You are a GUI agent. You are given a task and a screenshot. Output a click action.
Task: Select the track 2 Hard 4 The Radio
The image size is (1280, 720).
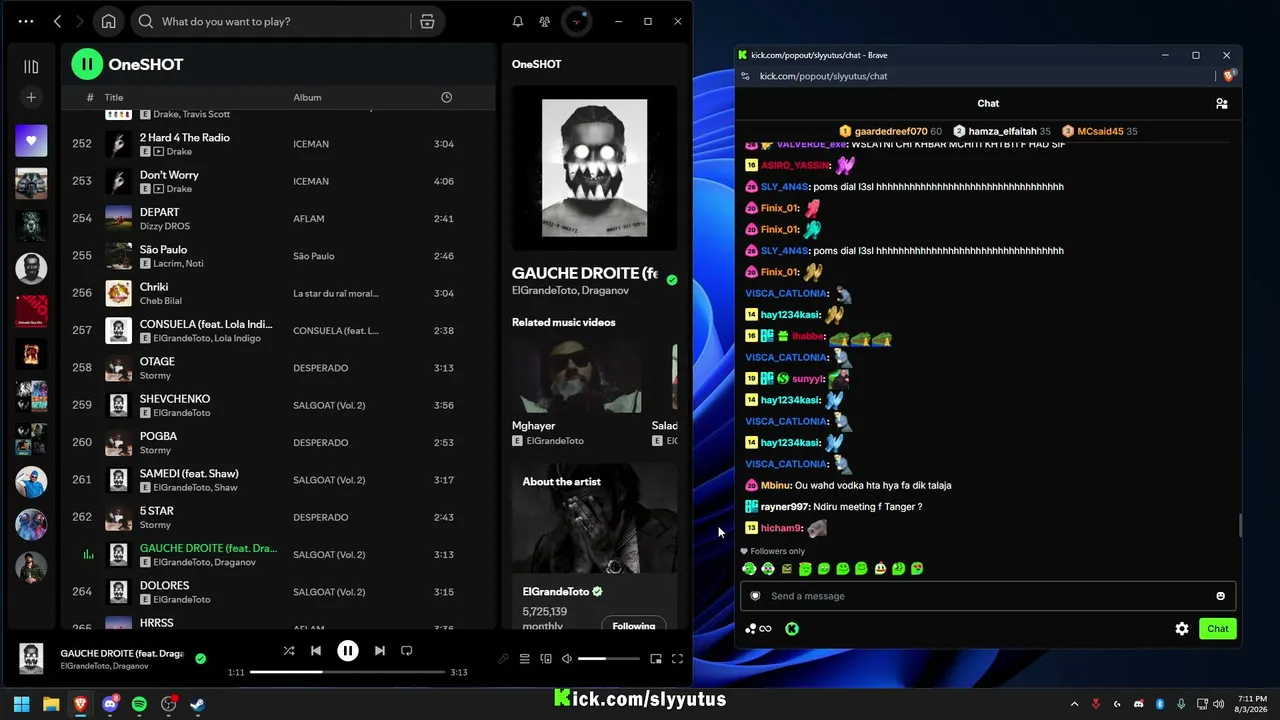(277, 144)
